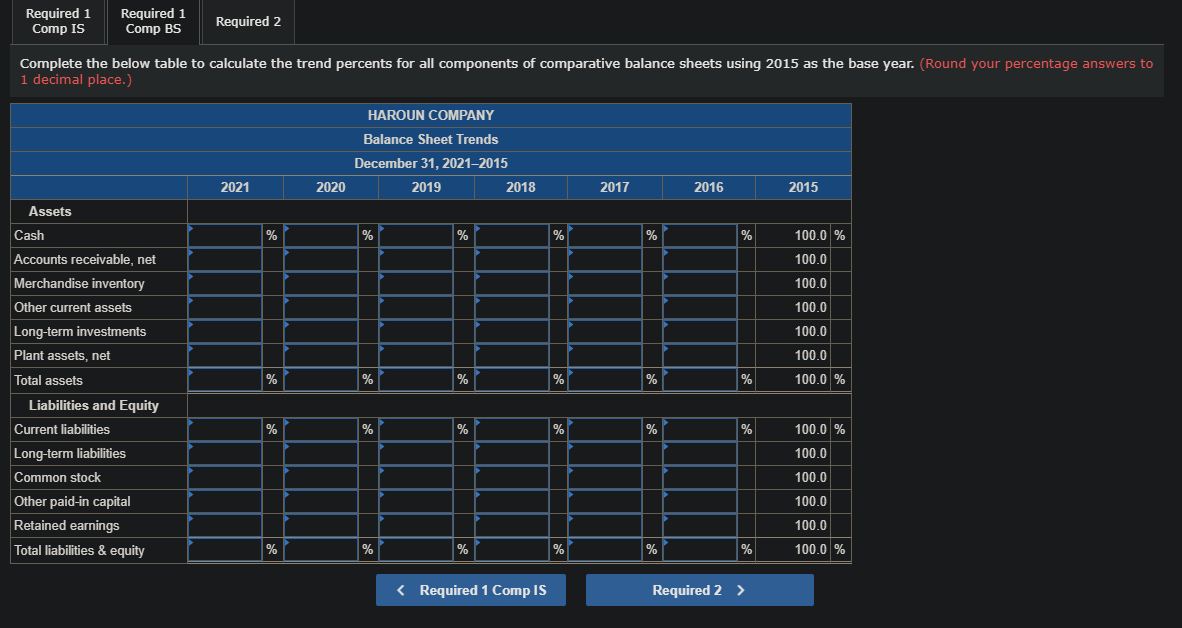1182x628 pixels.
Task: Click the Long-term liabilities cell for 2019
Action: pyautogui.click(x=415, y=453)
